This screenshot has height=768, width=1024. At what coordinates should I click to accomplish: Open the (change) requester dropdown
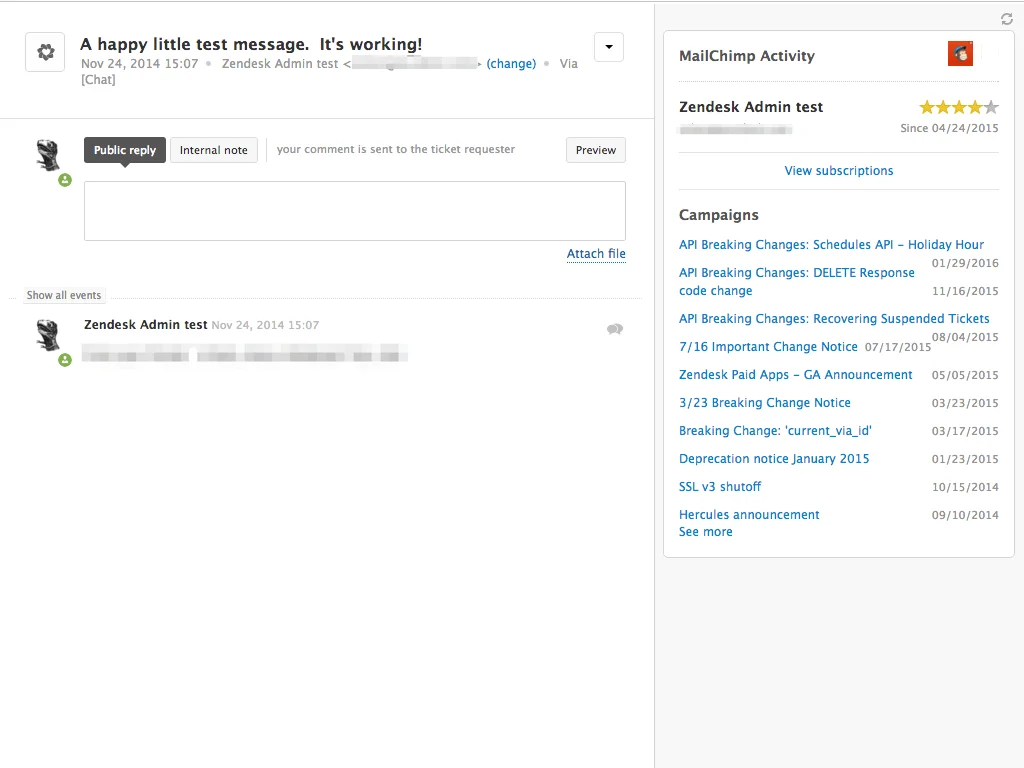click(x=511, y=63)
